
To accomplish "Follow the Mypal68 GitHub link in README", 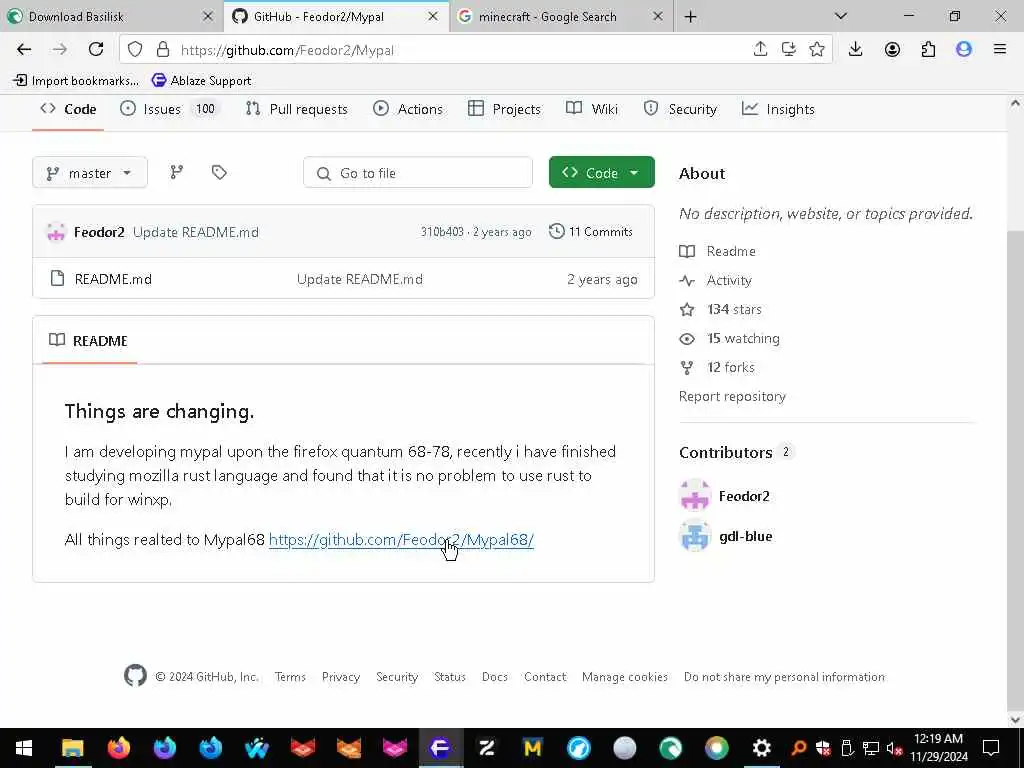I will point(401,539).
